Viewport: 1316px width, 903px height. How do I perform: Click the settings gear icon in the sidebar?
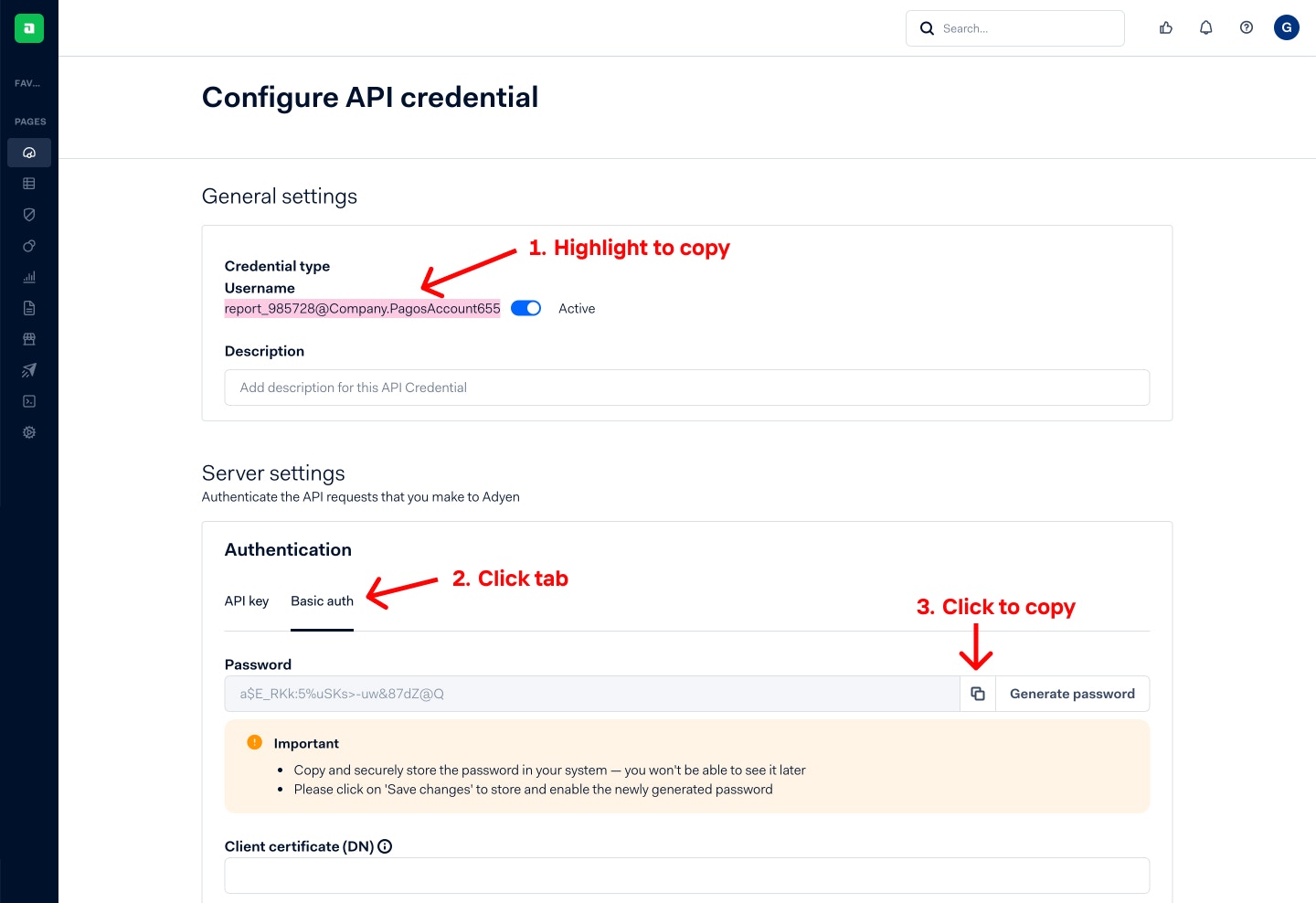[29, 432]
